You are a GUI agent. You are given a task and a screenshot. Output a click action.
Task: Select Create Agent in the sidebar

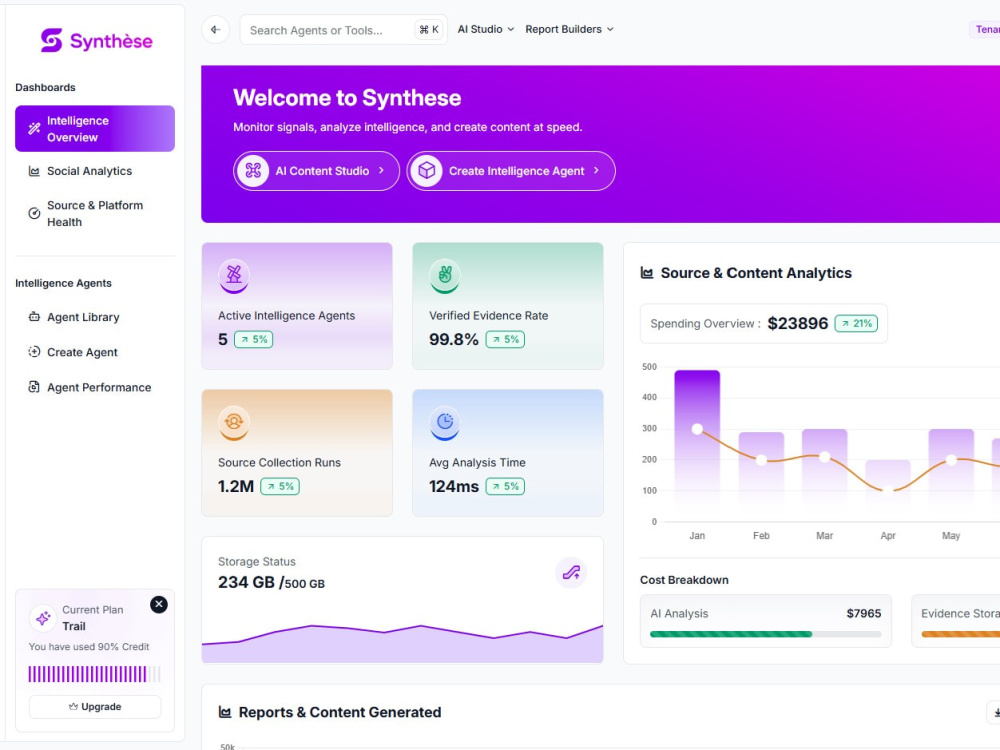pyautogui.click(x=95, y=352)
